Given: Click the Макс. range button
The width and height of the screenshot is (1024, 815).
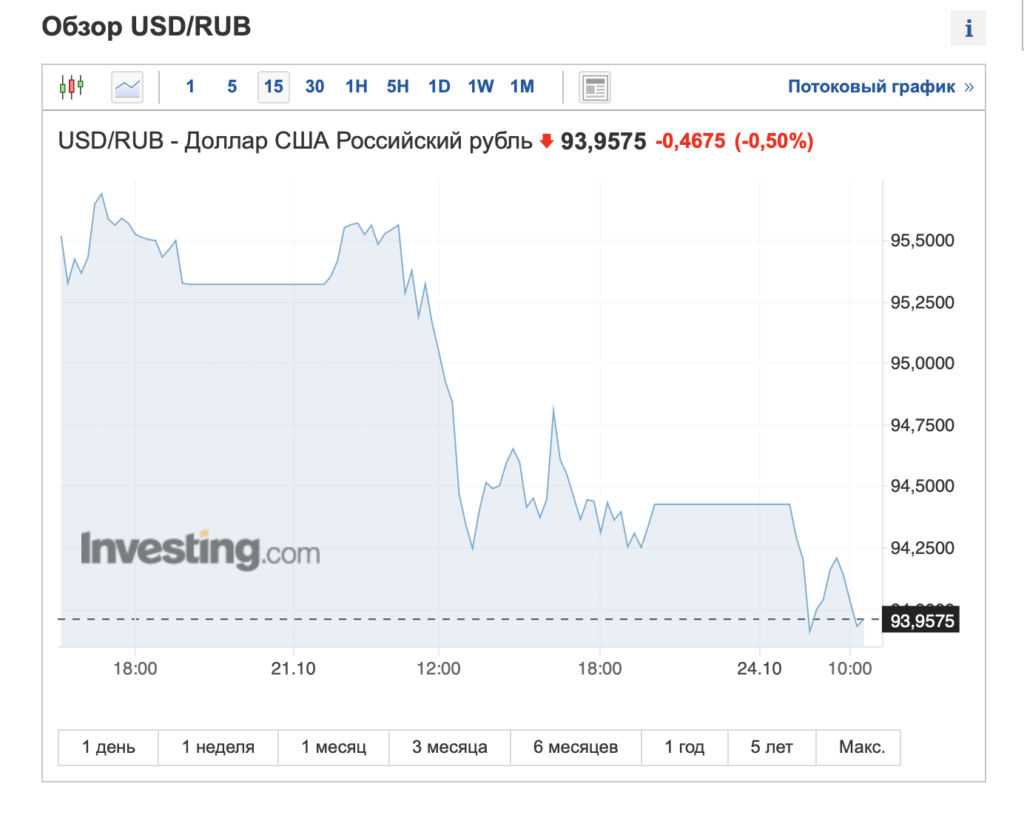Looking at the screenshot, I should click(861, 747).
